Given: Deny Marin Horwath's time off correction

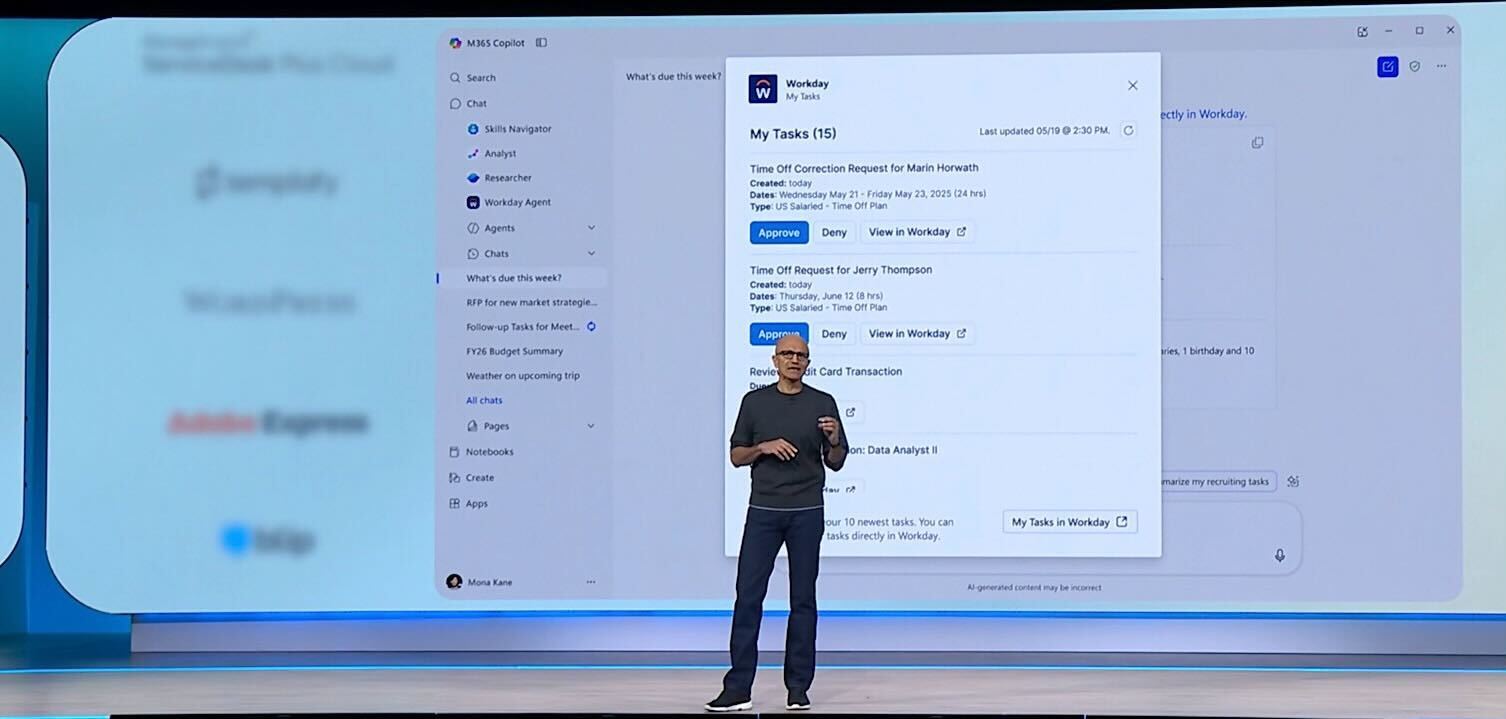Looking at the screenshot, I should point(834,232).
